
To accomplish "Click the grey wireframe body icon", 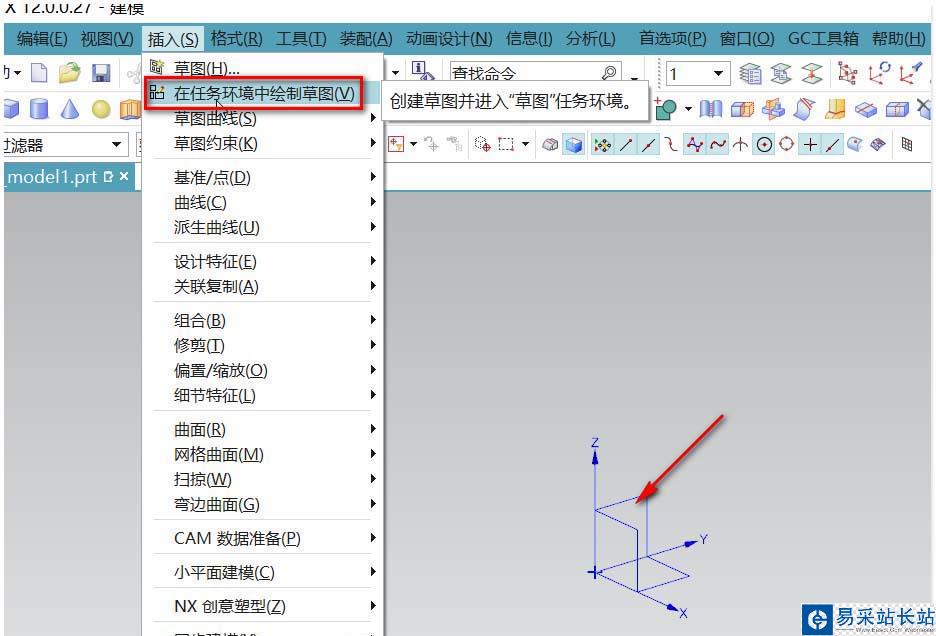I will pos(550,145).
